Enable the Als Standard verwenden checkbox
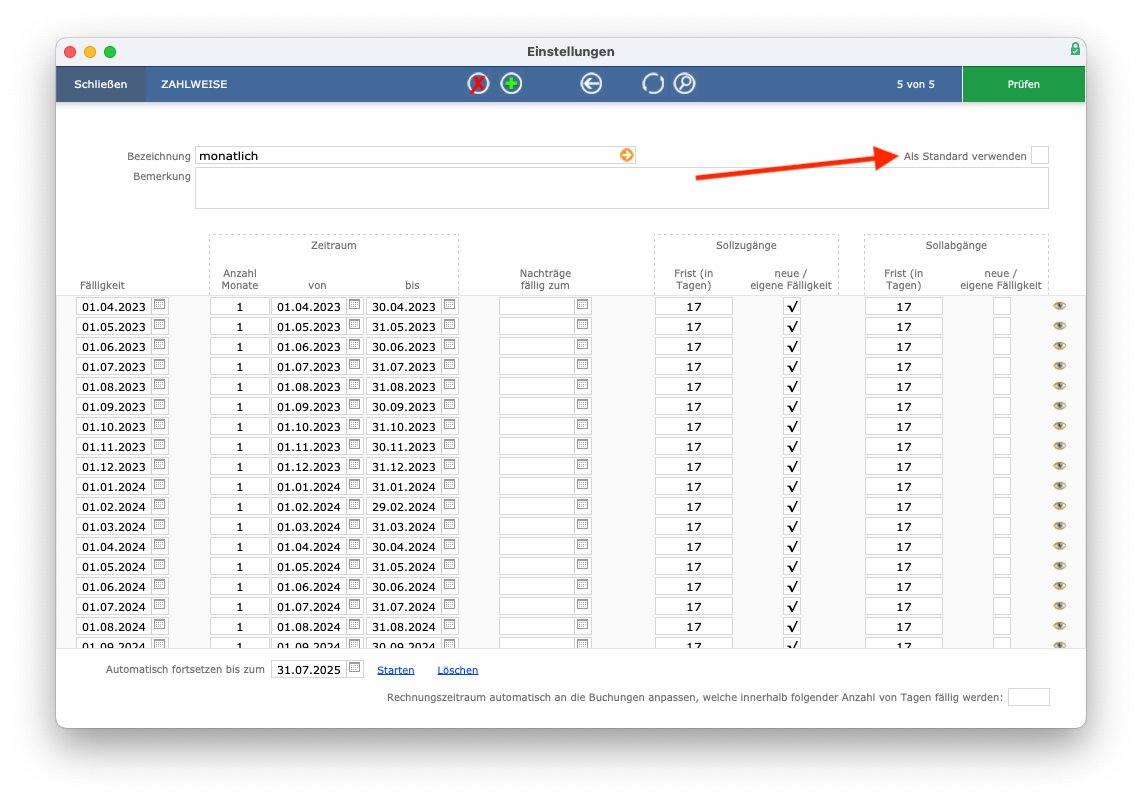The image size is (1142, 802). [1040, 155]
